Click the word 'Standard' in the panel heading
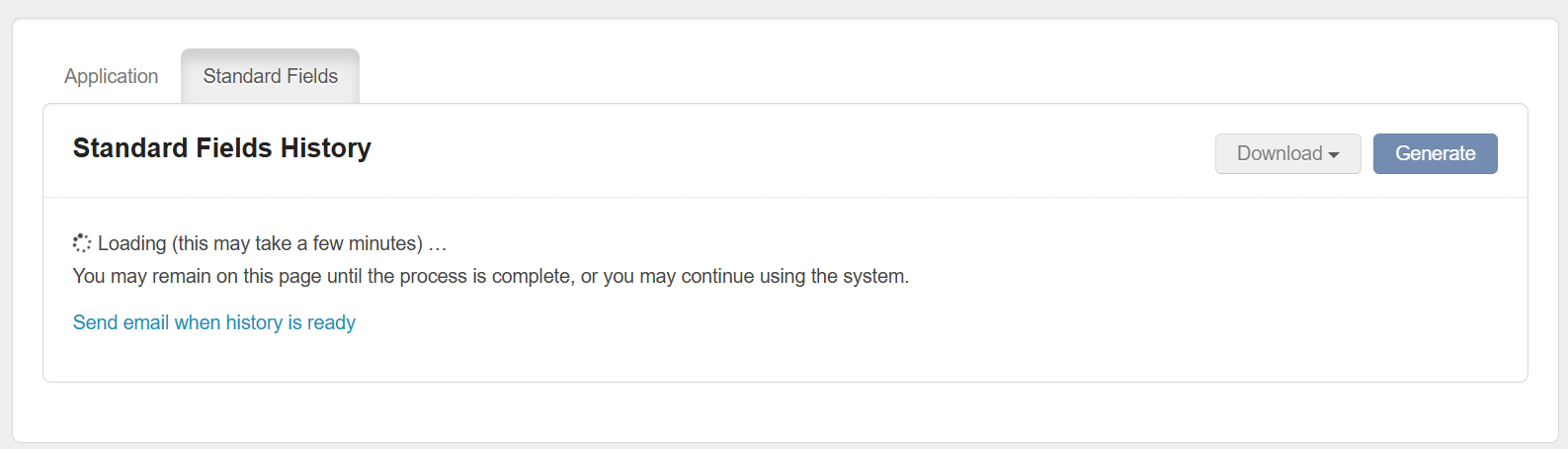This screenshot has width=1568, height=449. [130, 148]
